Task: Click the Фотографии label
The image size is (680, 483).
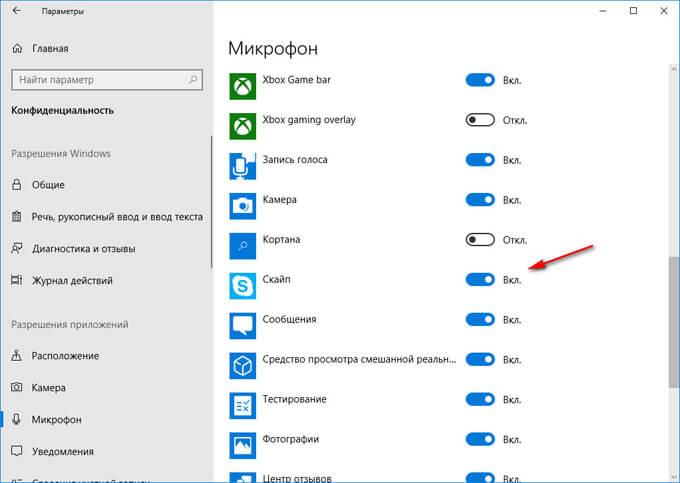Action: tap(291, 439)
